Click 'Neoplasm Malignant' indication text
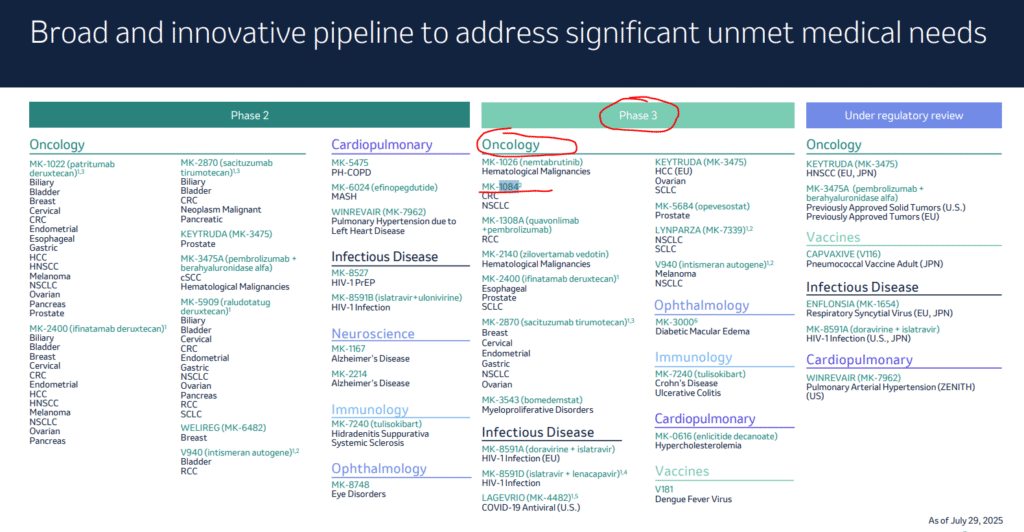 click(221, 210)
